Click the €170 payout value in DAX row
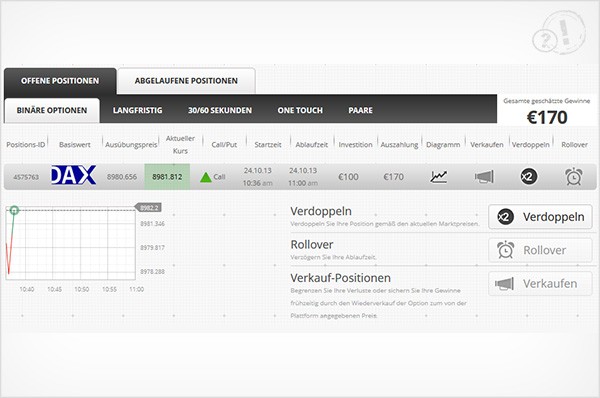600x398 pixels. 393,177
